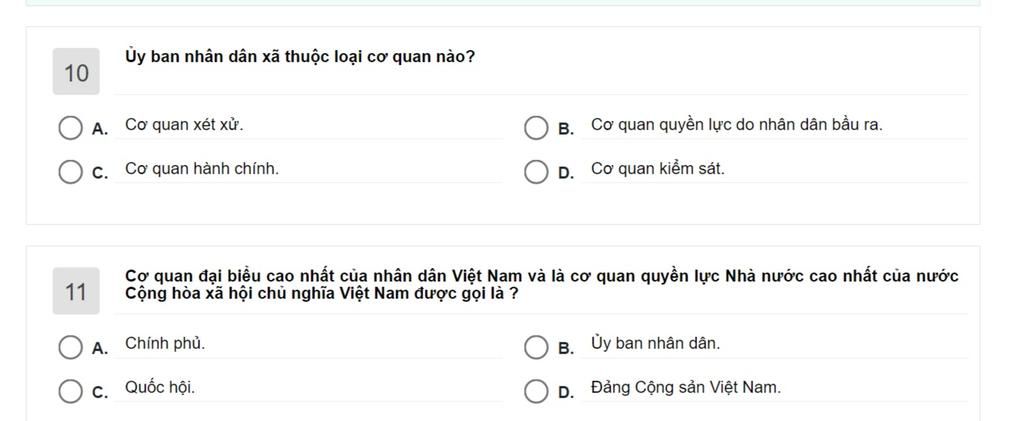Click the question number 11 badge
Image resolution: width=1024 pixels, height=421 pixels.
(76, 292)
